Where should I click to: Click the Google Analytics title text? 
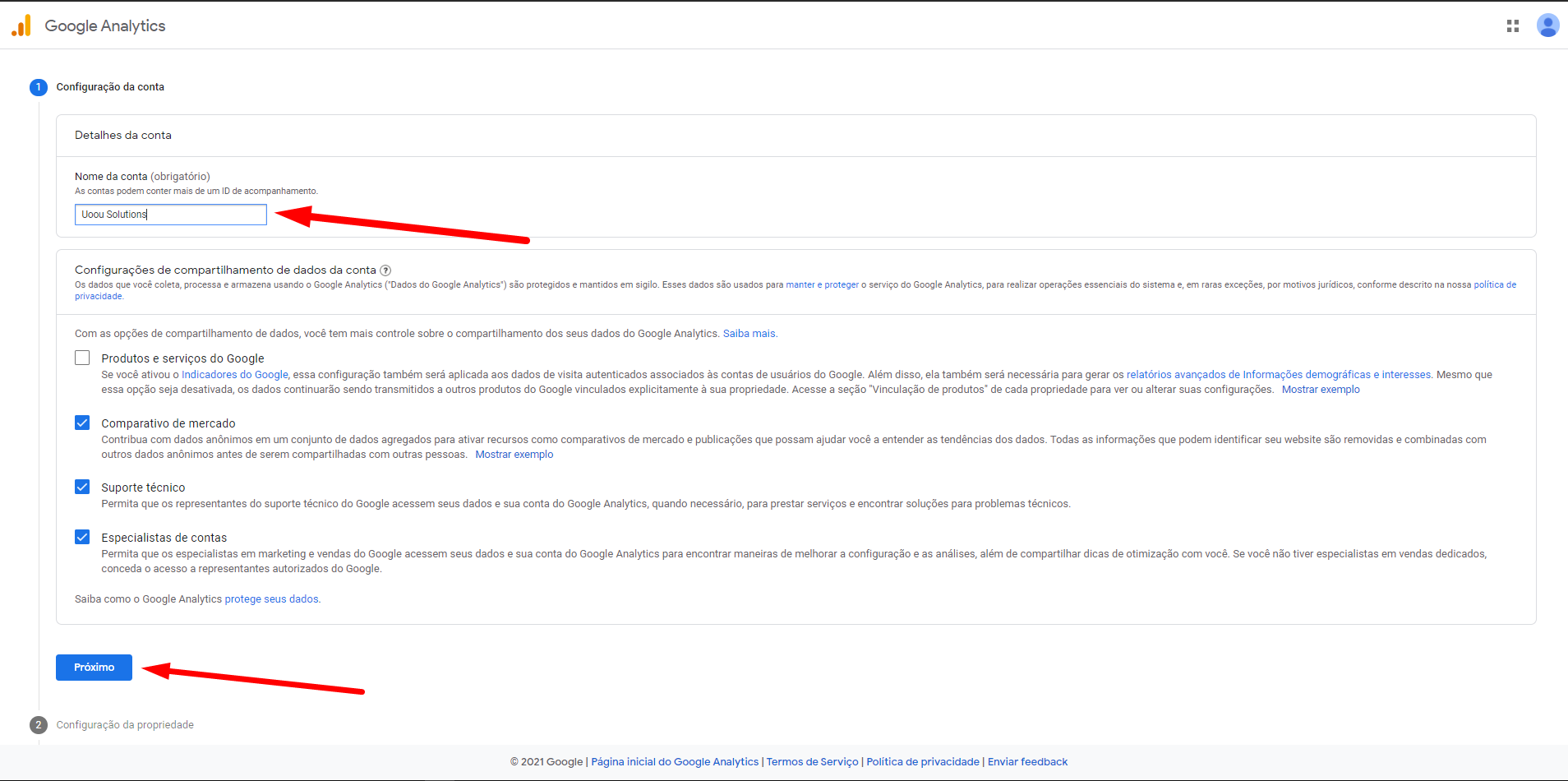[105, 26]
